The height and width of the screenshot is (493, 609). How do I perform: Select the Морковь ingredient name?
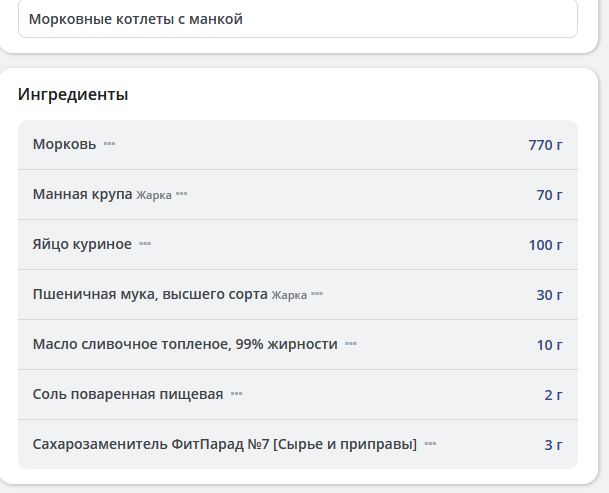[x=64, y=144]
